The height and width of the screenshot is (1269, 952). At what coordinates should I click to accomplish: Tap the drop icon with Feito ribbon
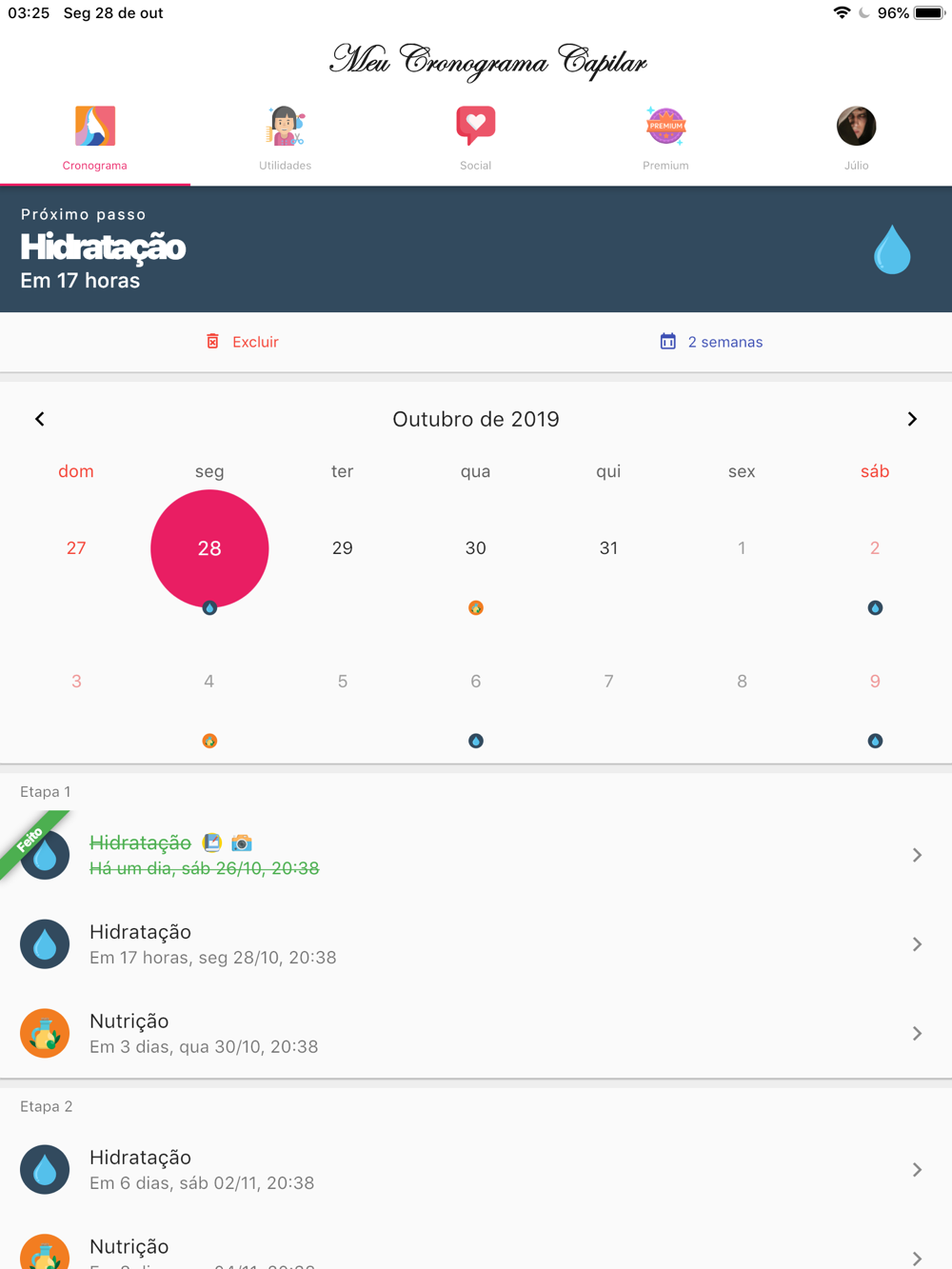(x=45, y=855)
